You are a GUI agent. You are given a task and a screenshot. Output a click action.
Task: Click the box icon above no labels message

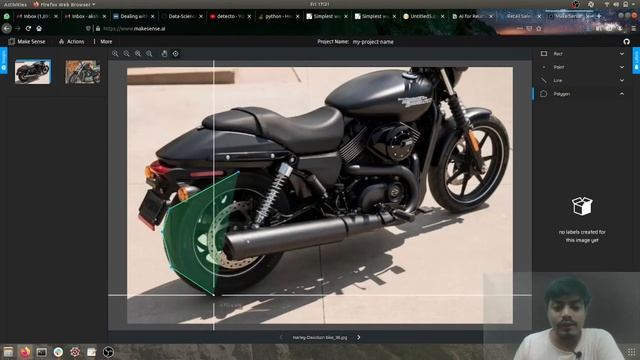(x=582, y=206)
